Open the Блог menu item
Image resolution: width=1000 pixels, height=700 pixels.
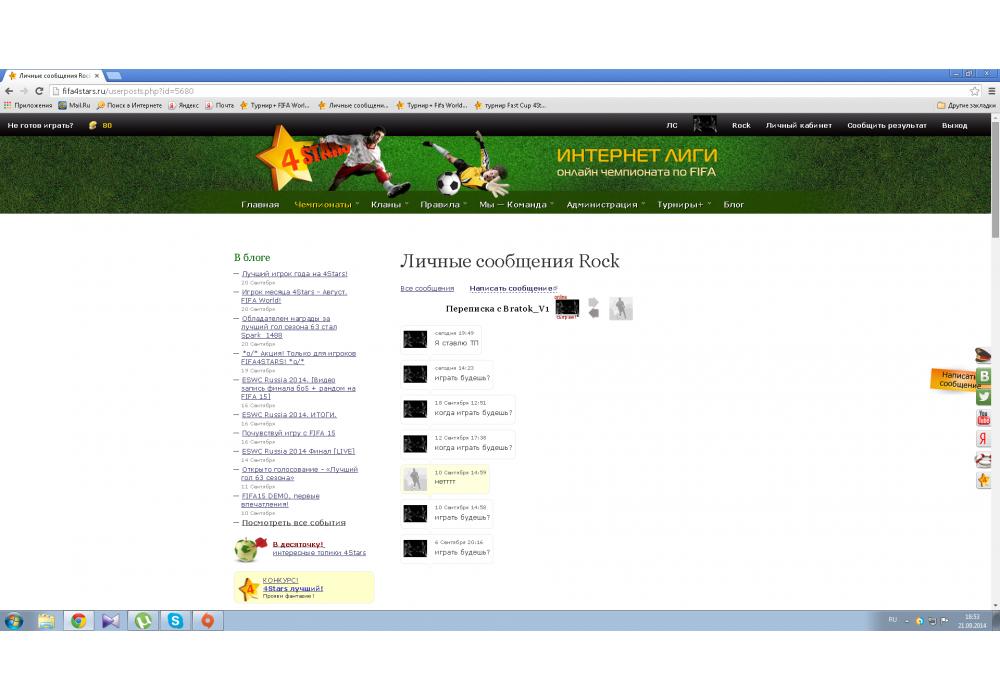(733, 205)
